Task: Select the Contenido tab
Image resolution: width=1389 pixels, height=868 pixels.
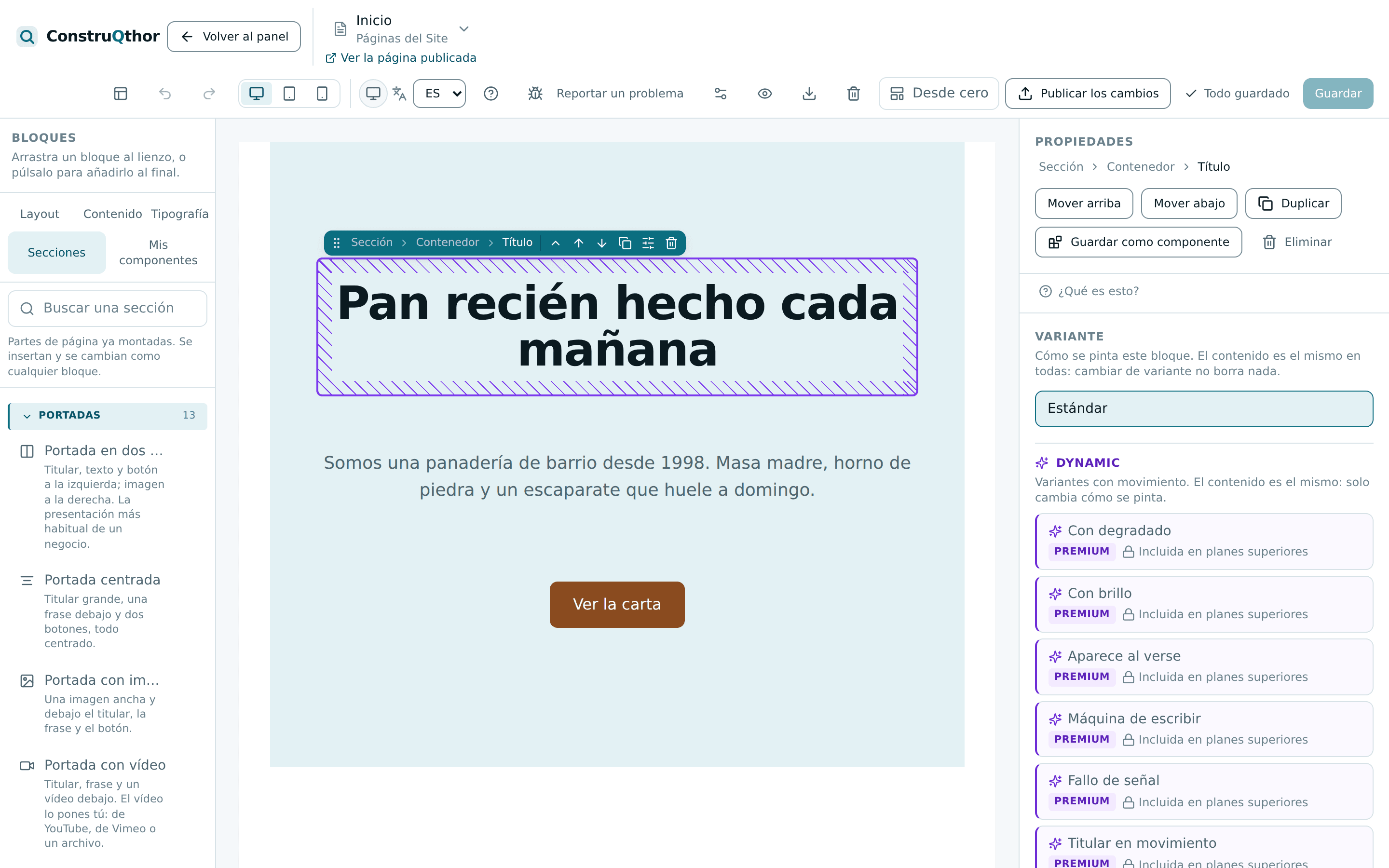Action: (112, 214)
